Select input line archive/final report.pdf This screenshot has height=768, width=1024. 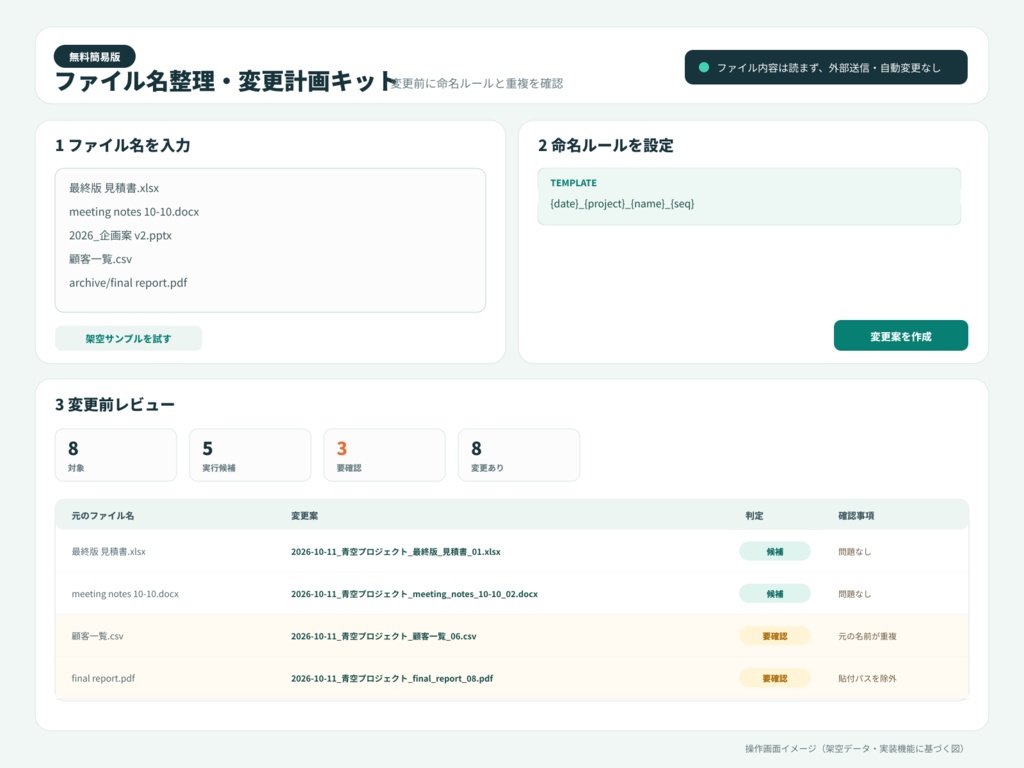click(128, 283)
